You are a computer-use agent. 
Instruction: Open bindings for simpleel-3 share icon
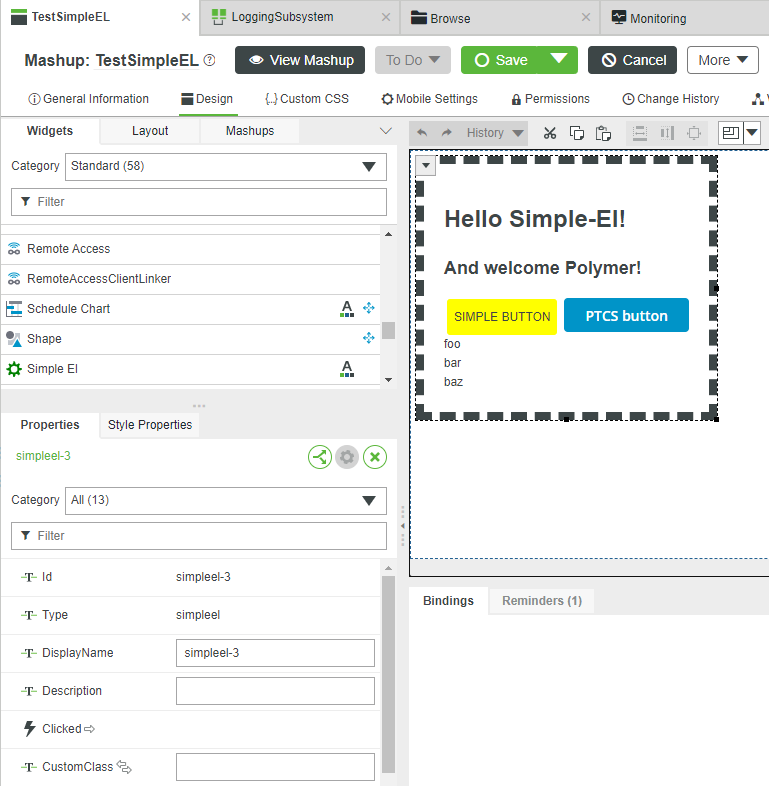click(320, 457)
